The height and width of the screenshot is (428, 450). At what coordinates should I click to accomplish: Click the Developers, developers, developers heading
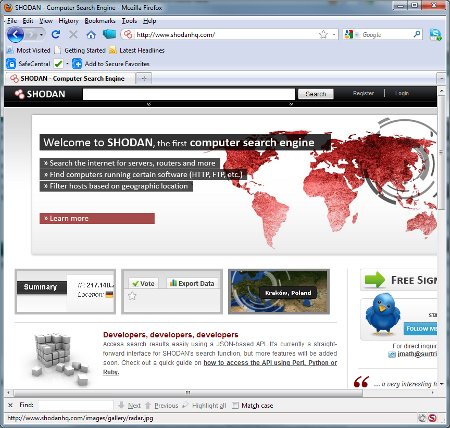[x=171, y=334]
